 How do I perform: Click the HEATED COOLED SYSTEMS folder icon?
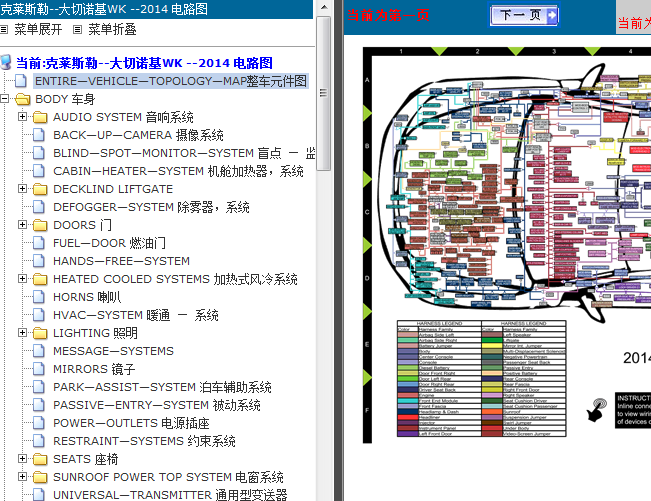[40, 279]
